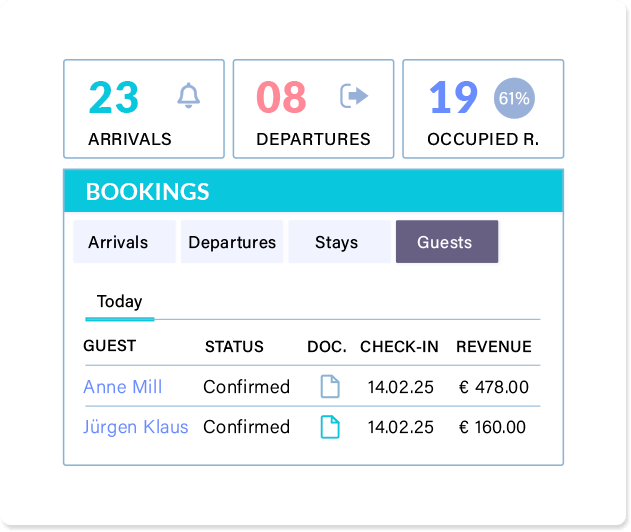631x532 pixels.
Task: Open Anne Mill's document icon
Action: (330, 387)
